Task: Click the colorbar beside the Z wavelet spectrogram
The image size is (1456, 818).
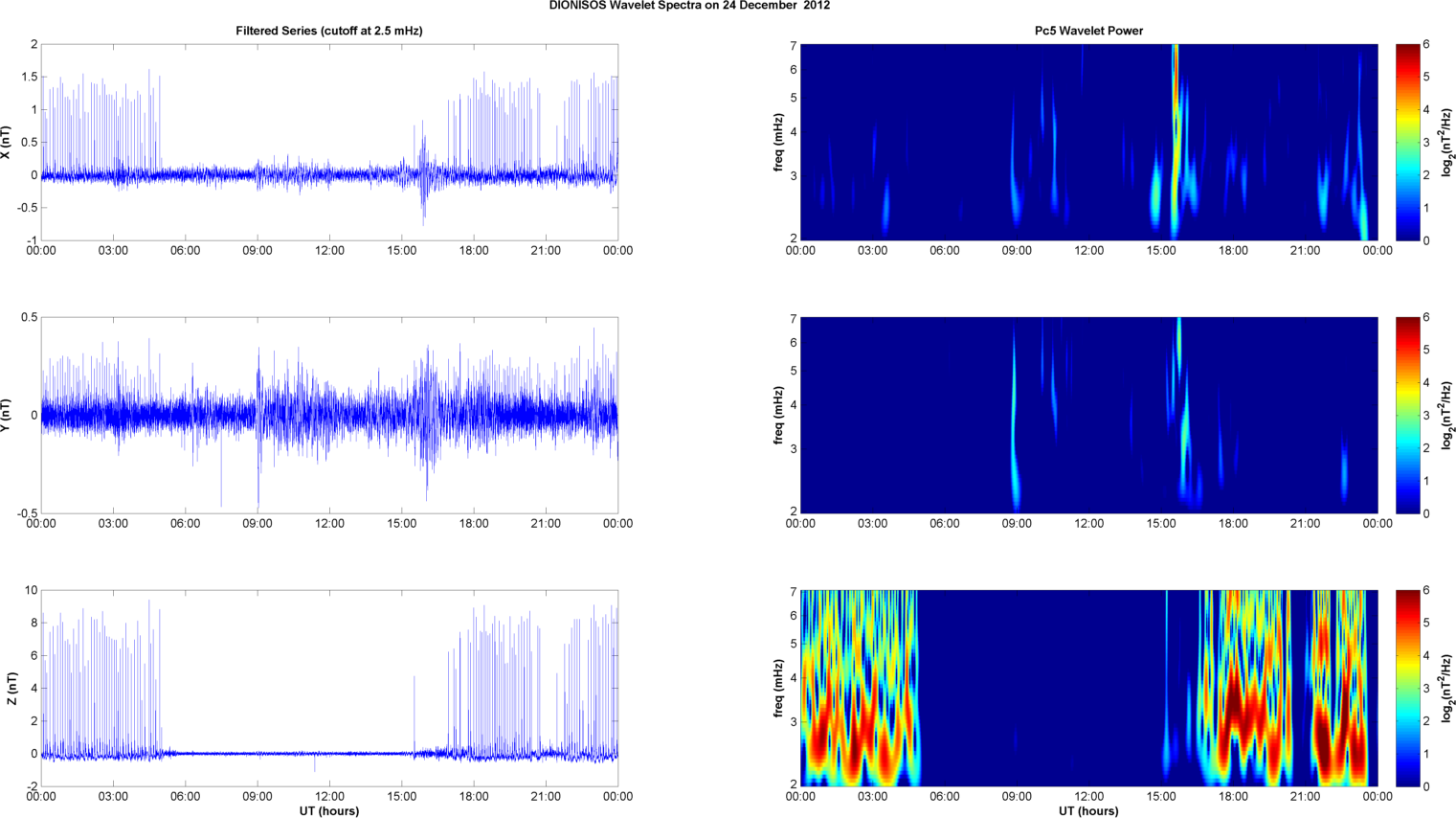Action: pyautogui.click(x=1407, y=689)
